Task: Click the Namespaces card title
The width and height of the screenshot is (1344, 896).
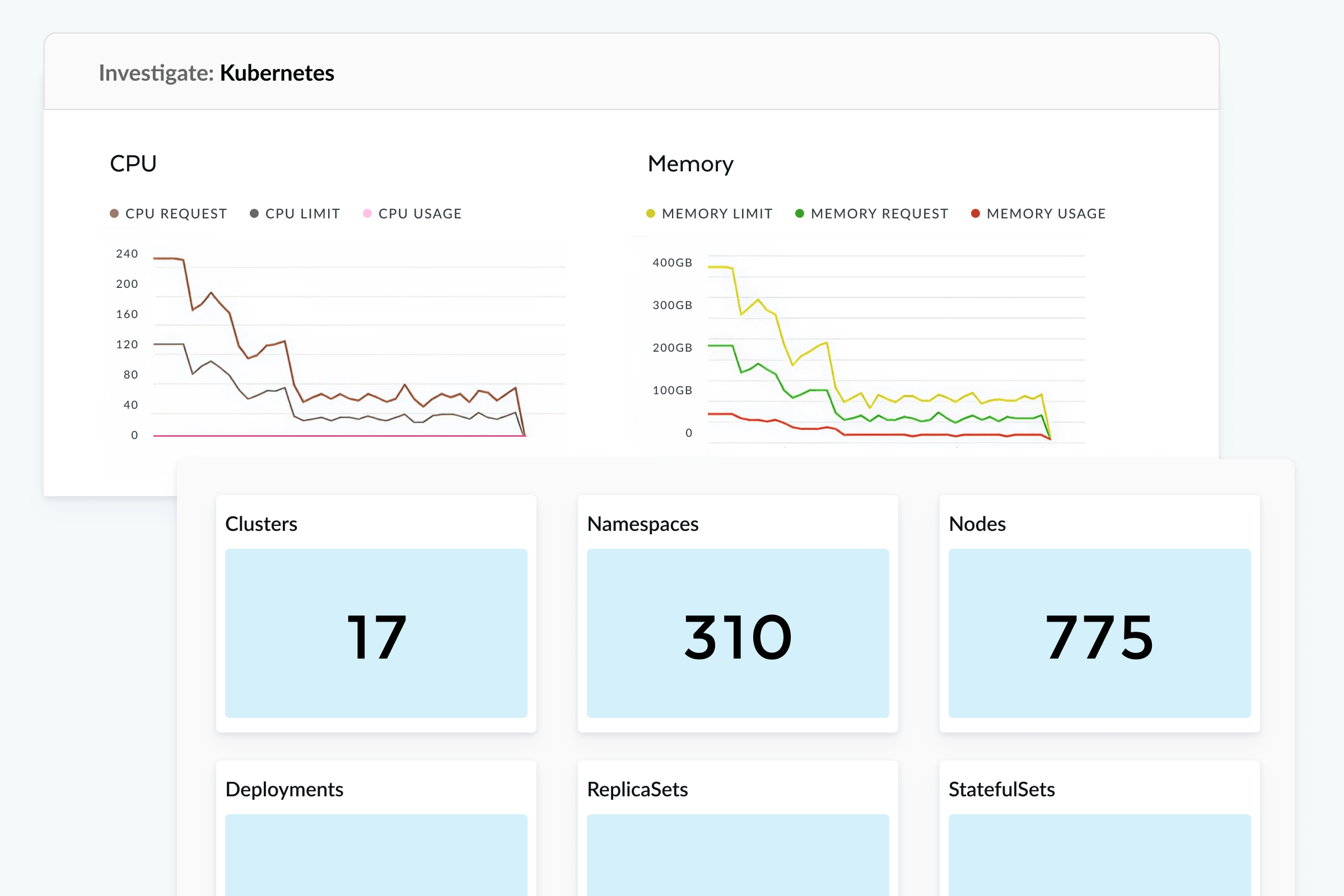Action: click(643, 525)
